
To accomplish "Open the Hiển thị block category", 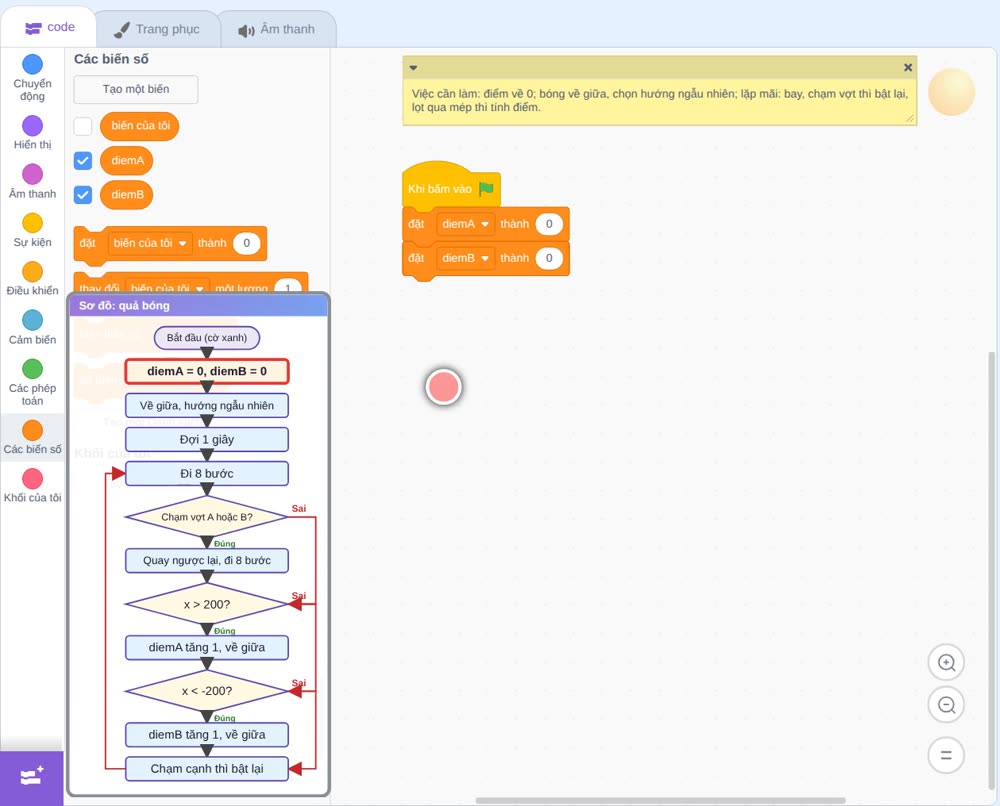I will point(33,133).
